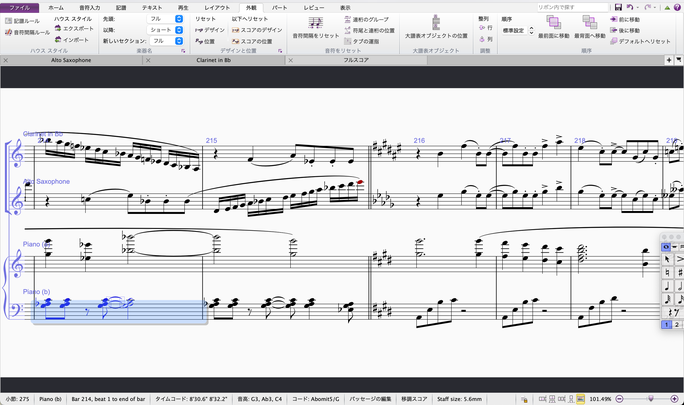684x405 pixels.
Task: Zoom in with plus button
Action: pos(675,399)
